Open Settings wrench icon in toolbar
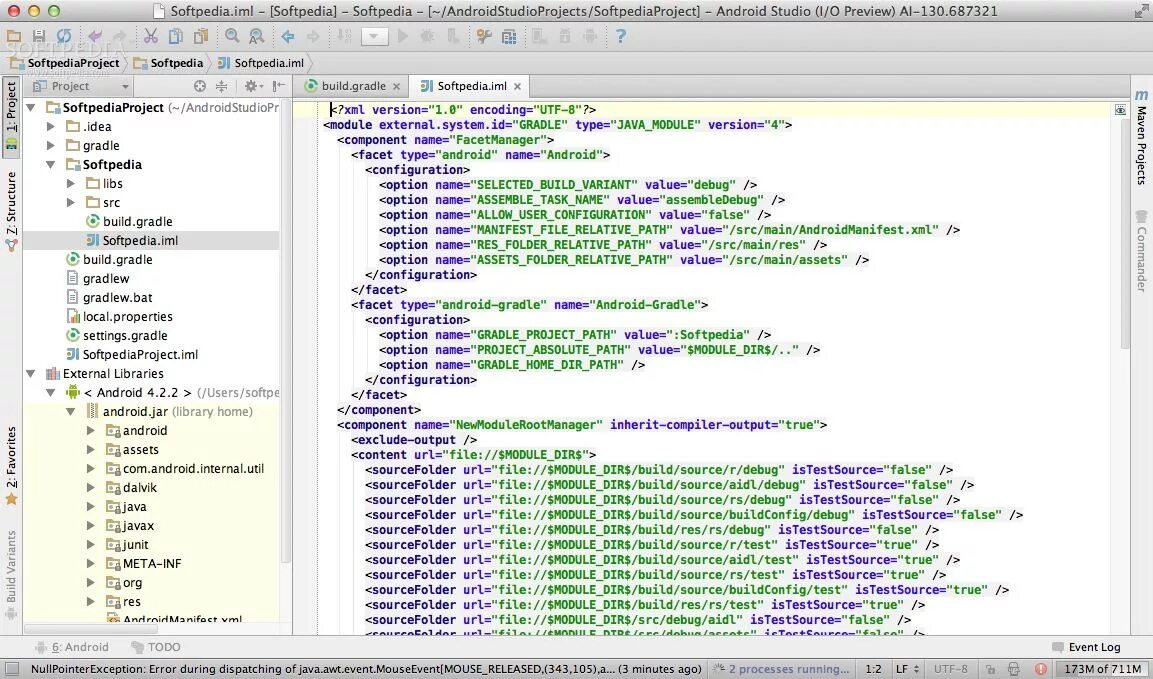 pyautogui.click(x=484, y=36)
